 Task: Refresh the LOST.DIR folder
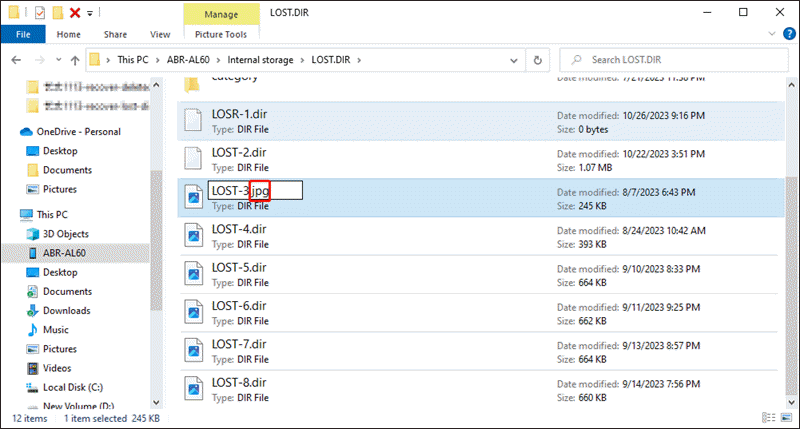537,60
